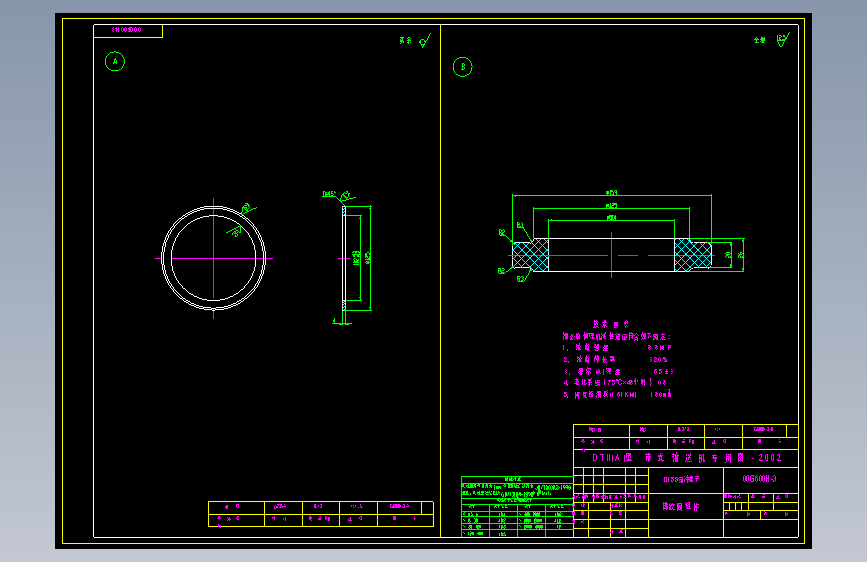Select the ring front view circle
The image size is (867, 562).
pos(213,258)
